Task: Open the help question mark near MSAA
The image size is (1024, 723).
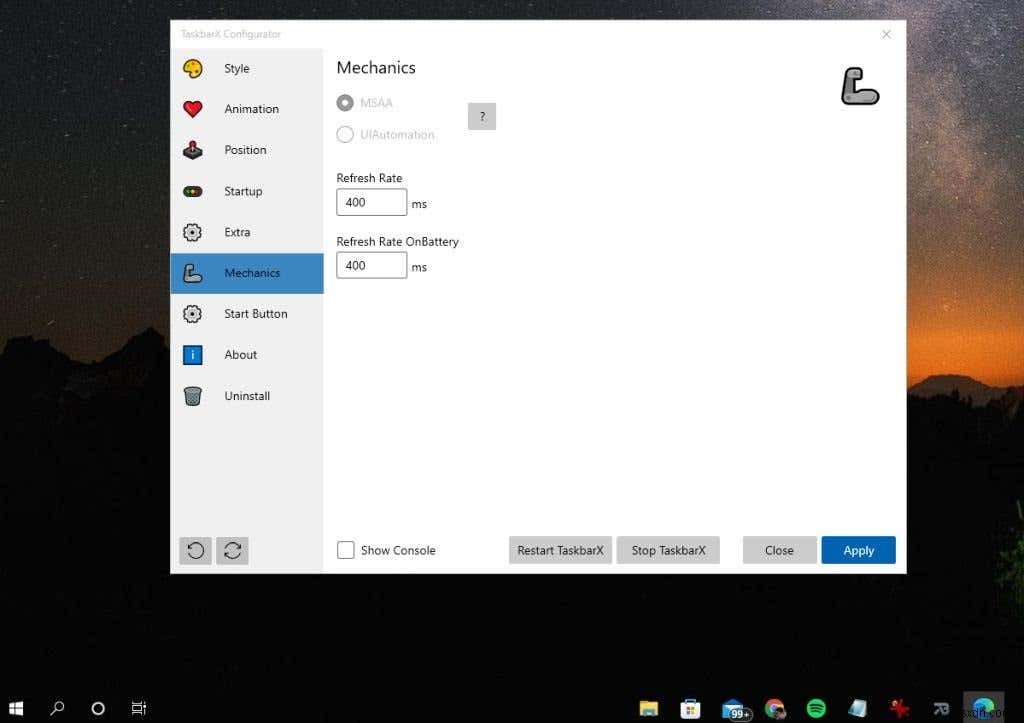Action: coord(482,116)
